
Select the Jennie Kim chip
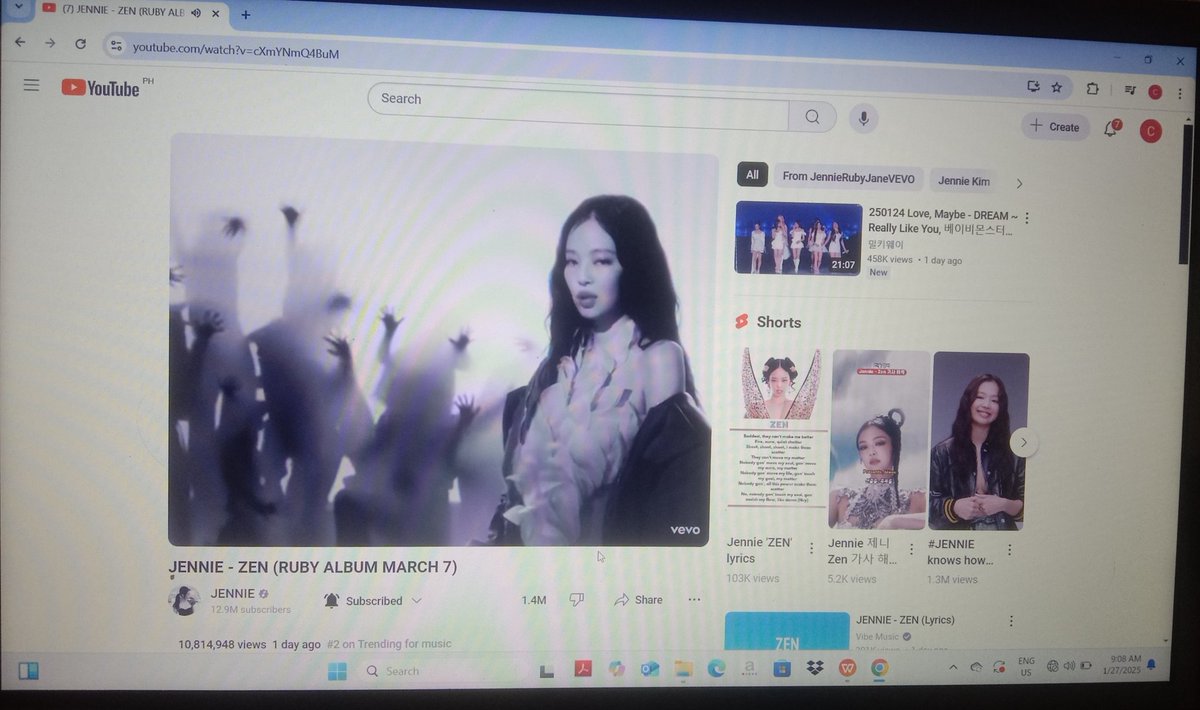coord(963,181)
